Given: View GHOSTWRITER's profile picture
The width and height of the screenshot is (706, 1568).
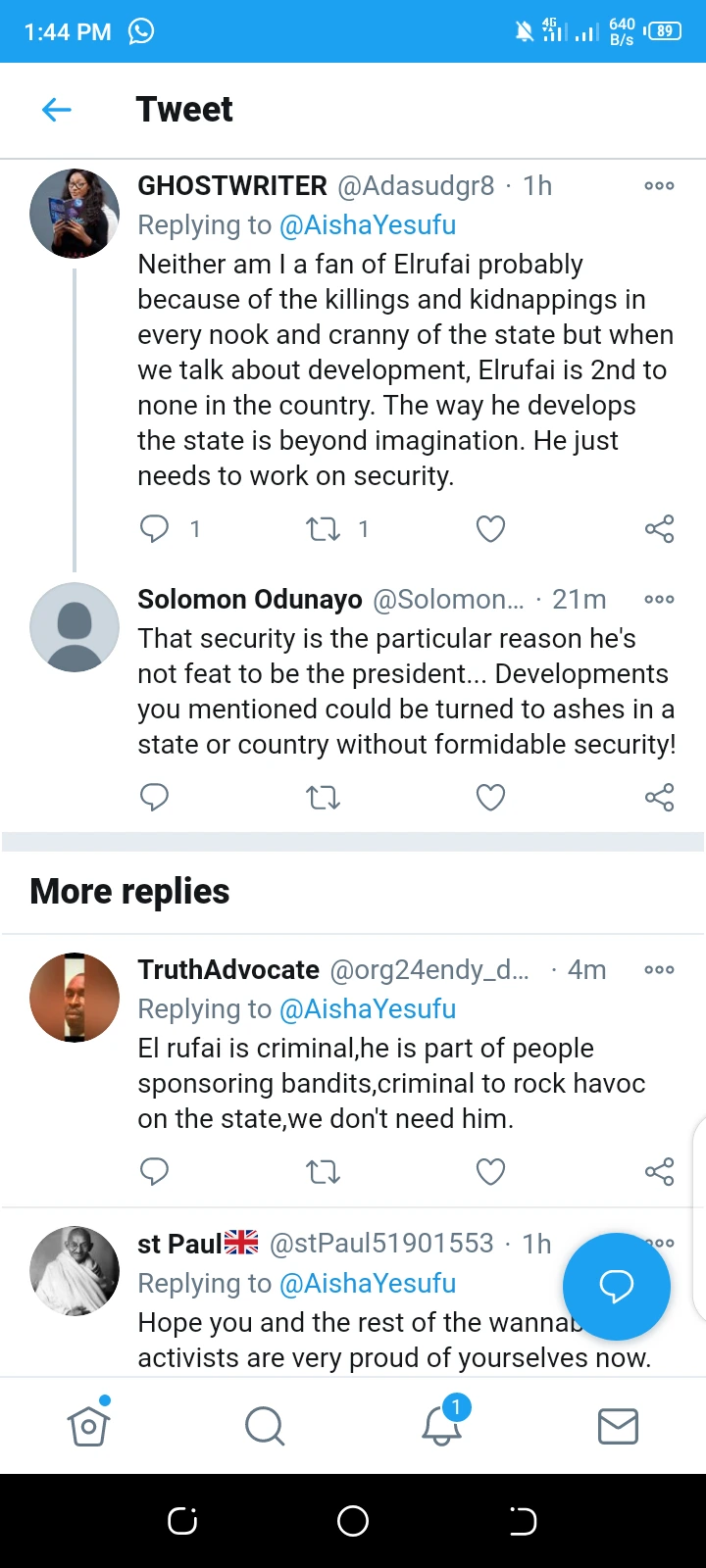Looking at the screenshot, I should [75, 214].
